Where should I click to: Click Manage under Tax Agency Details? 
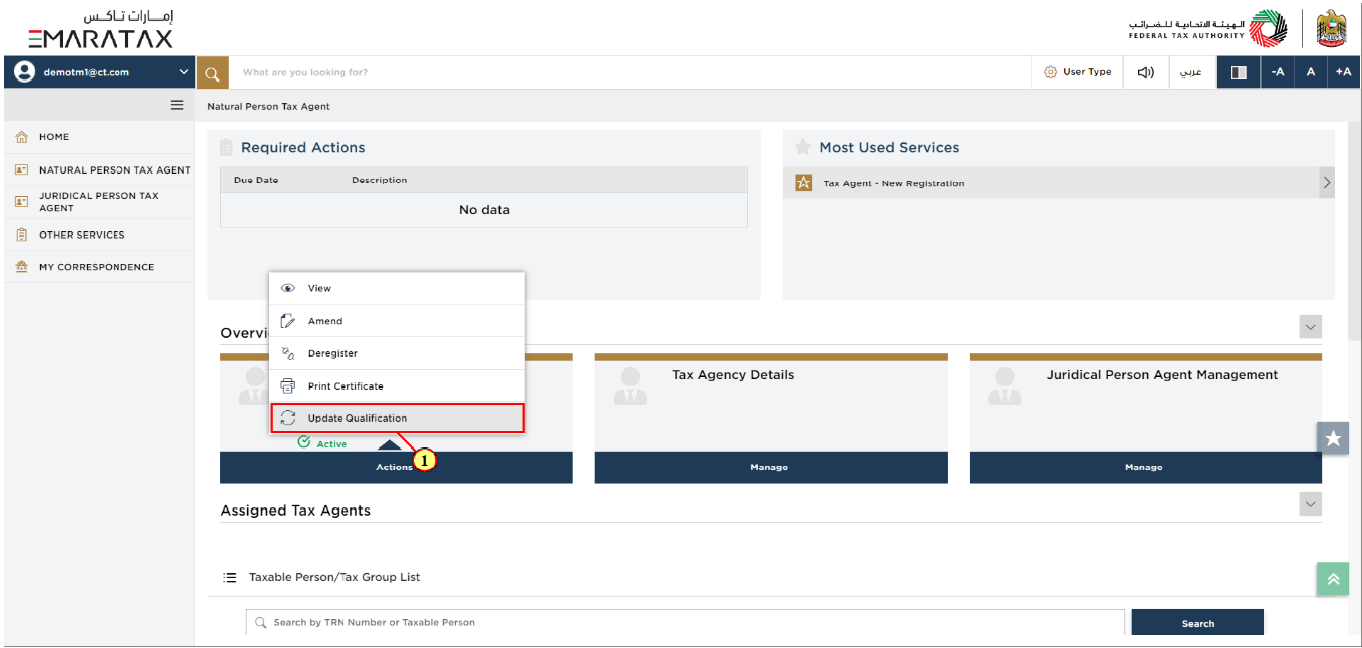click(x=770, y=467)
